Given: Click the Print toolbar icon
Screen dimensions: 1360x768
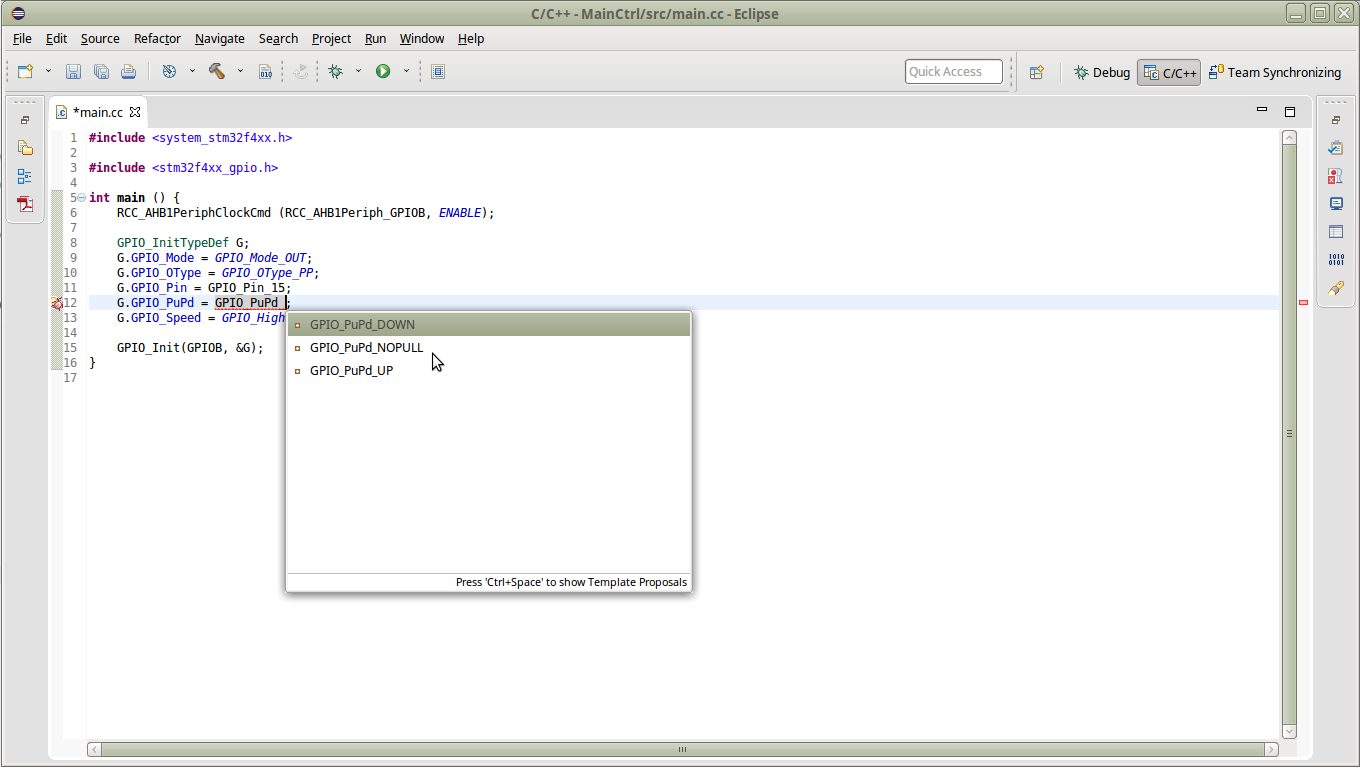Looking at the screenshot, I should click(128, 72).
